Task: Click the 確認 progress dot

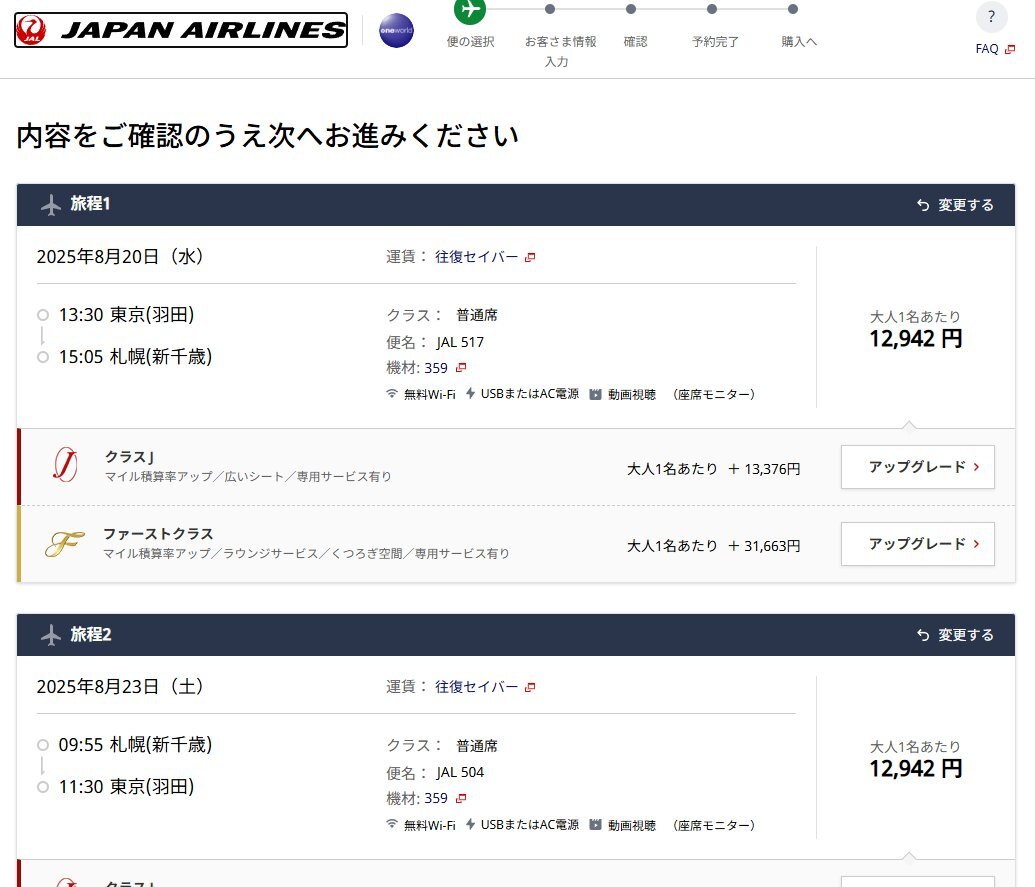Action: point(631,9)
